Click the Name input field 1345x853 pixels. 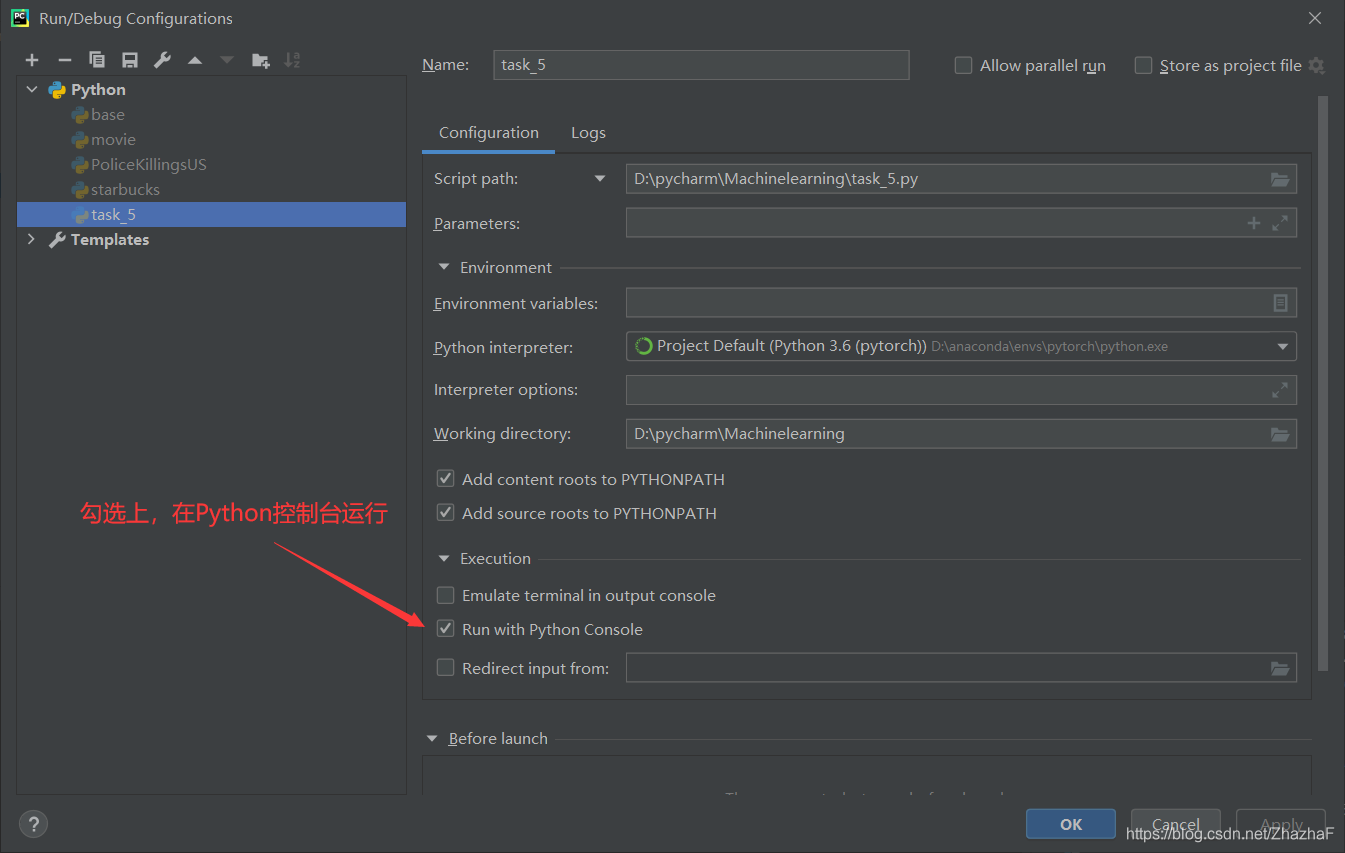pos(701,65)
